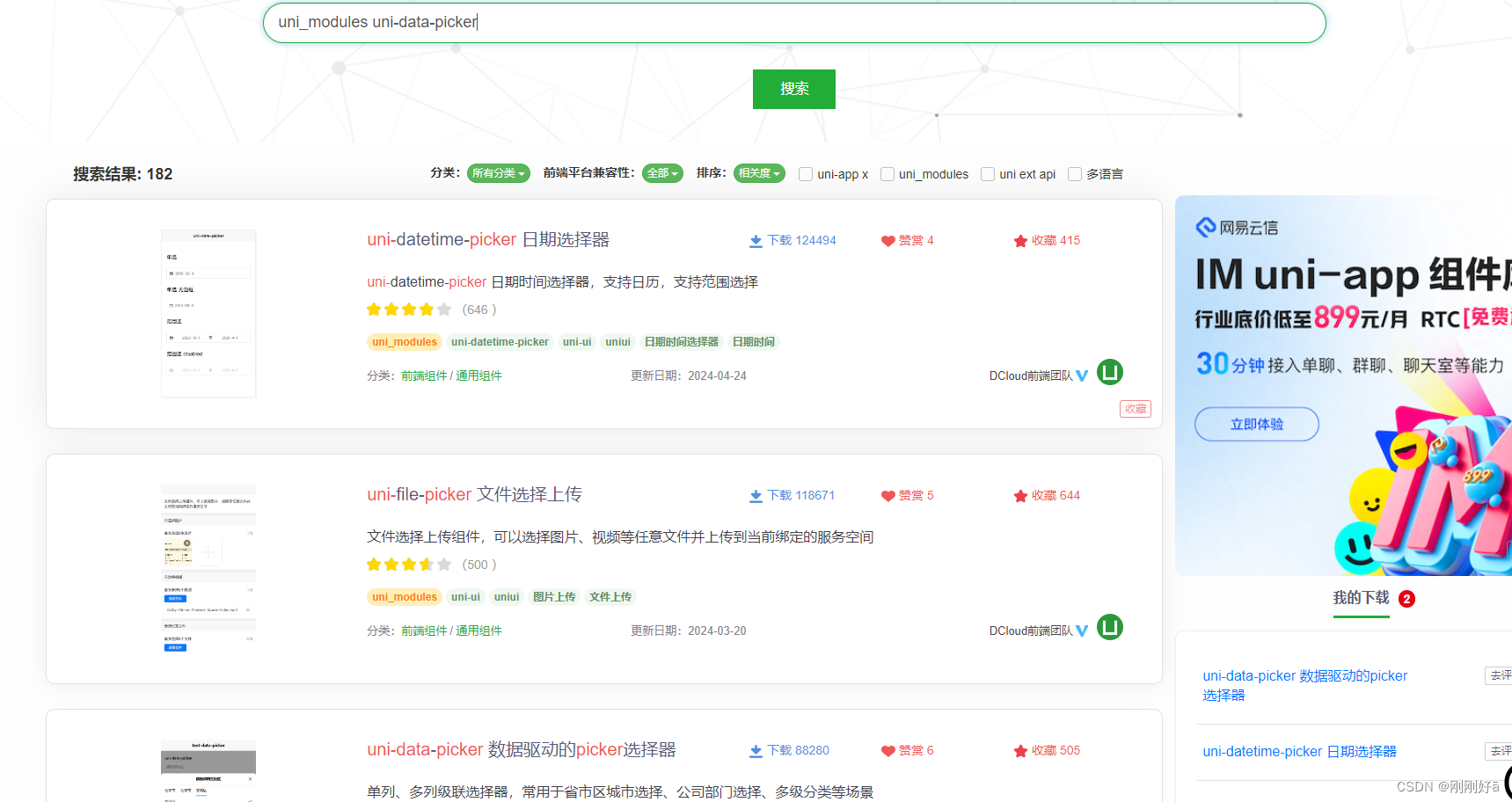Click the download icon beside uni-datetime-picker's download count
The width and height of the screenshot is (1512, 802).
756,240
